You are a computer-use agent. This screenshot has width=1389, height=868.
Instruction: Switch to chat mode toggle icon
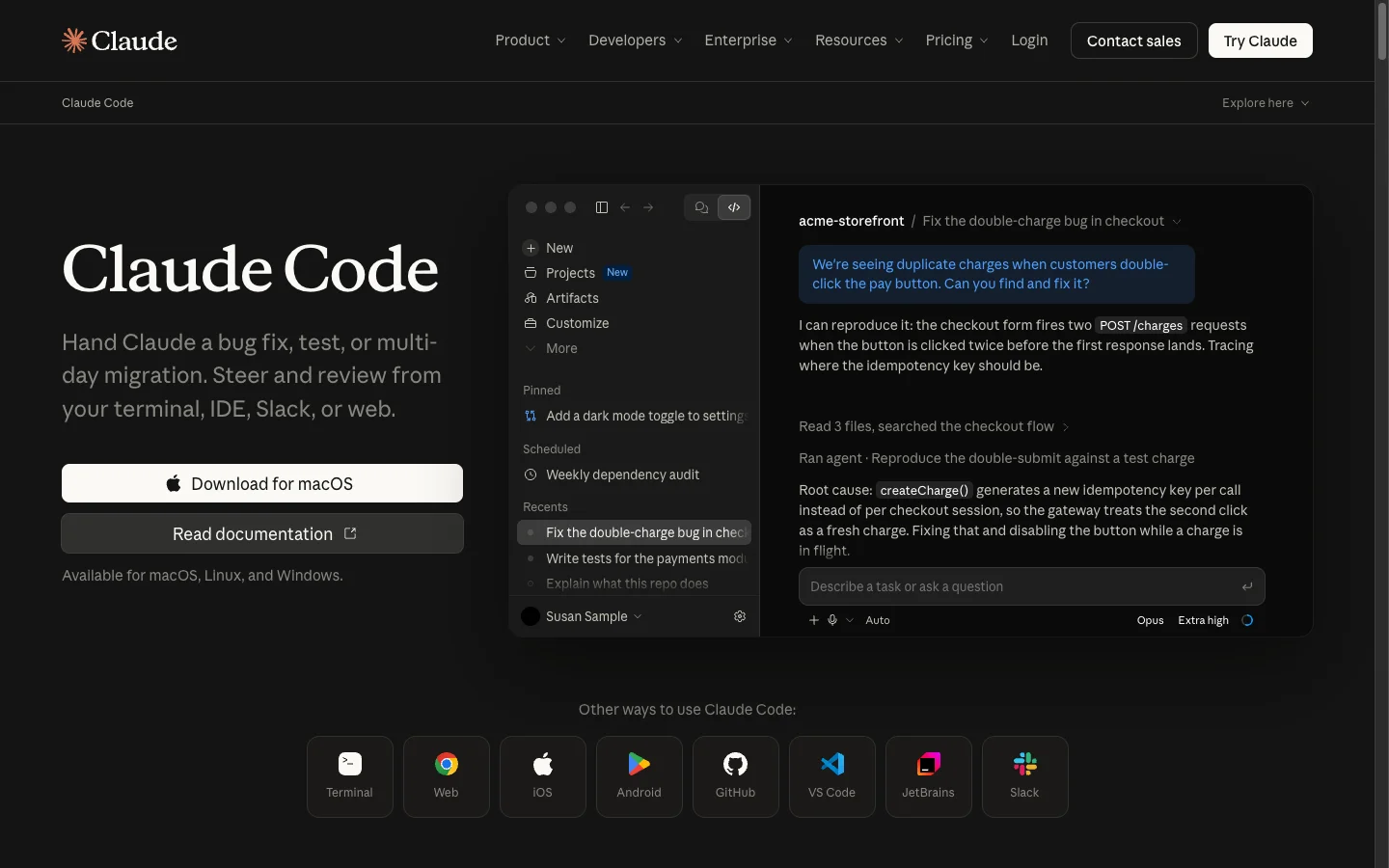click(x=701, y=207)
